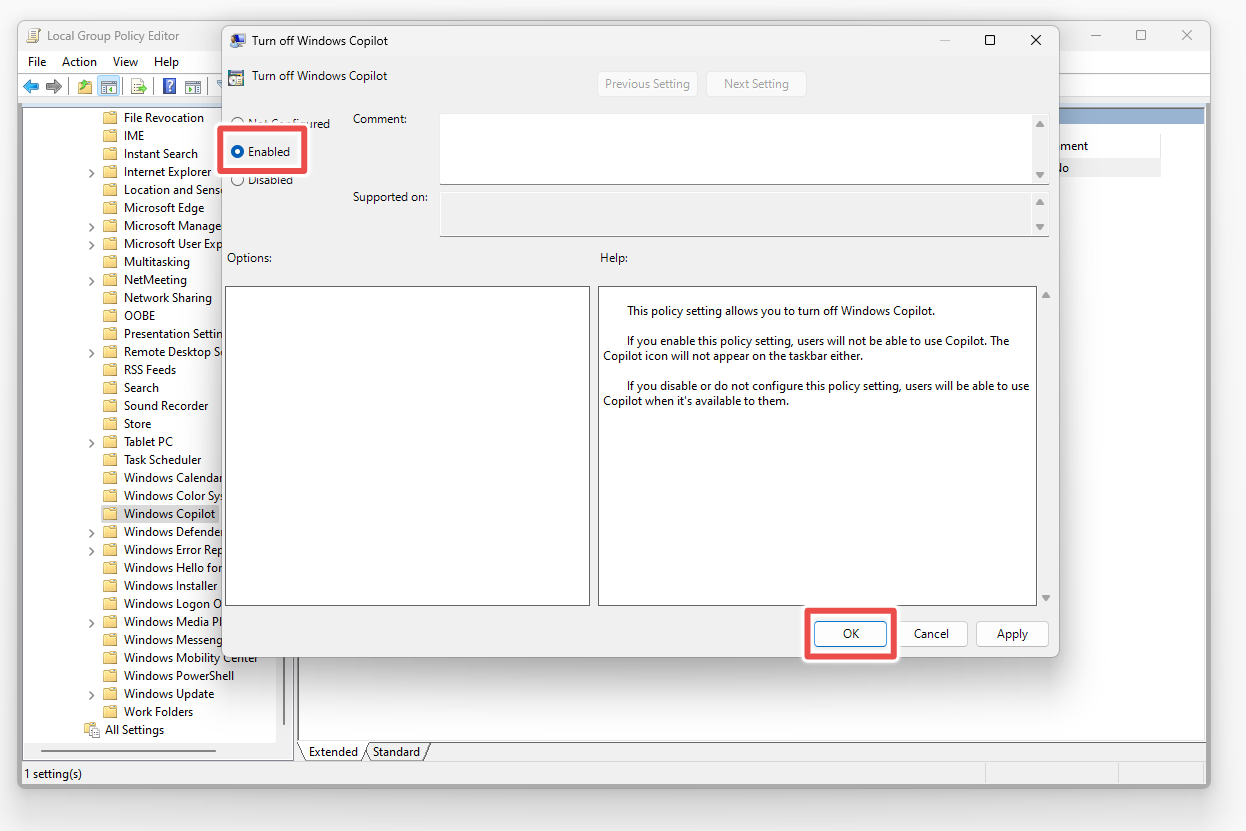1246x831 pixels.
Task: Expand the Windows Error Rep node
Action: [92, 550]
